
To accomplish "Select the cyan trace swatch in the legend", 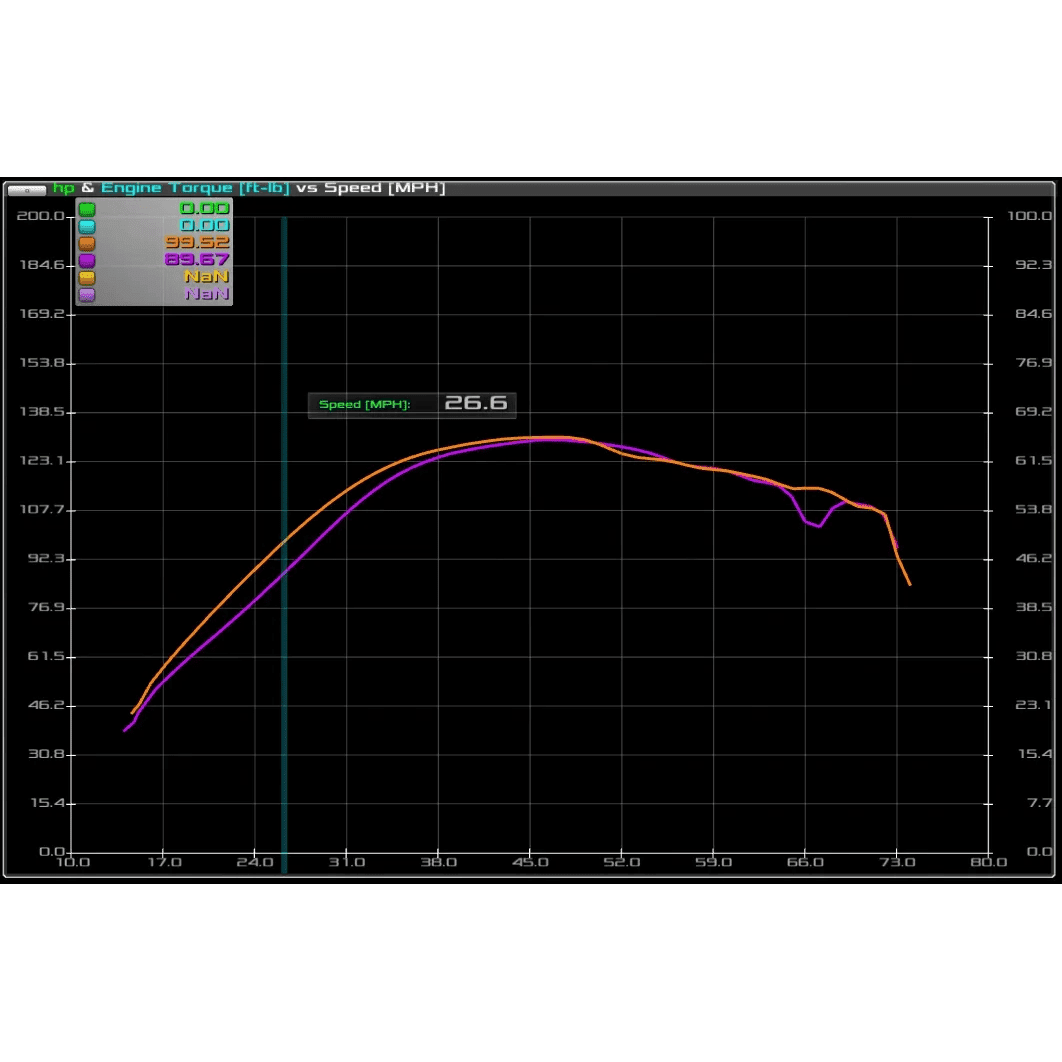I will [x=86, y=226].
